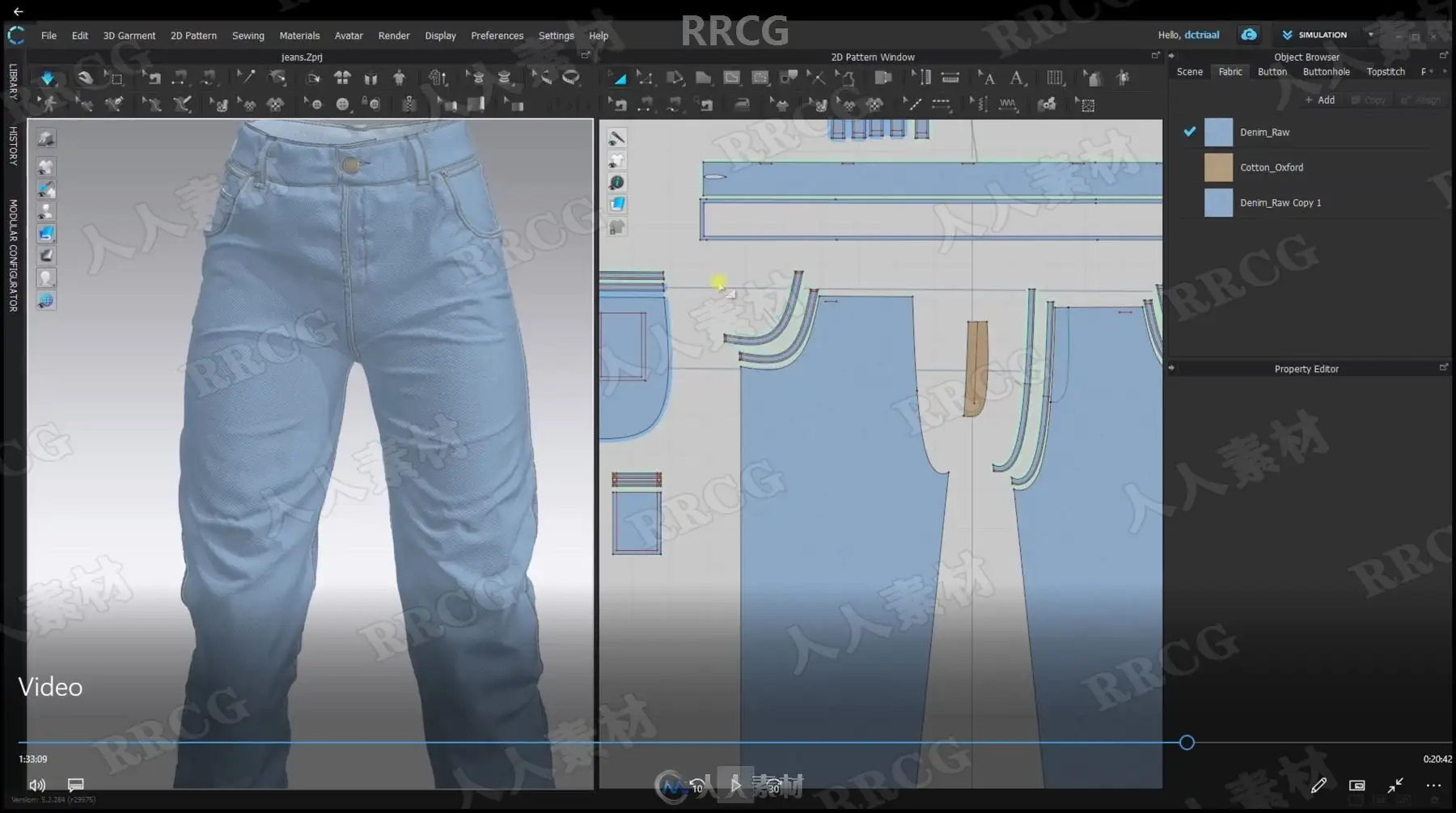Collapse the Property Editor panel arrow
Screen dimensions: 1456x813
1171,368
